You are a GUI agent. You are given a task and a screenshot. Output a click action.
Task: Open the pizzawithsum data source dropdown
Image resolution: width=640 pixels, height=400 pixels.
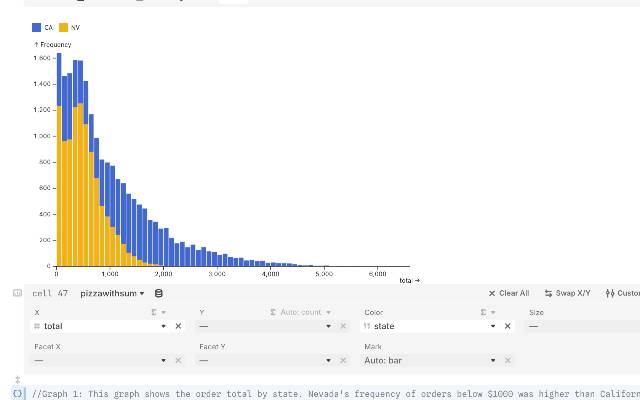112,293
